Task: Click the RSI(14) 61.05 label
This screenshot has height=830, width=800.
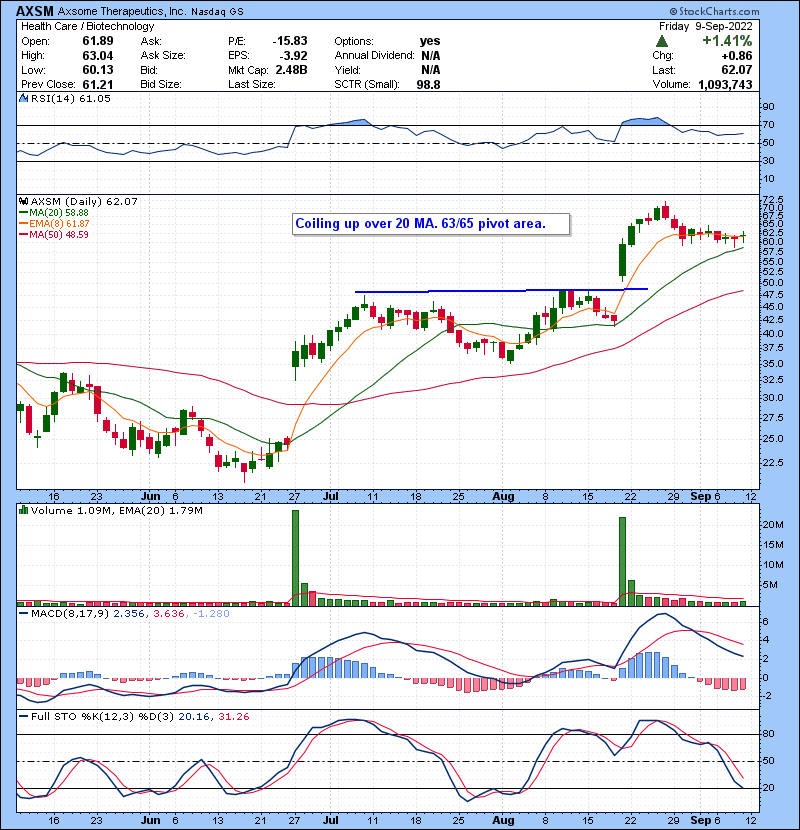Action: coord(70,98)
